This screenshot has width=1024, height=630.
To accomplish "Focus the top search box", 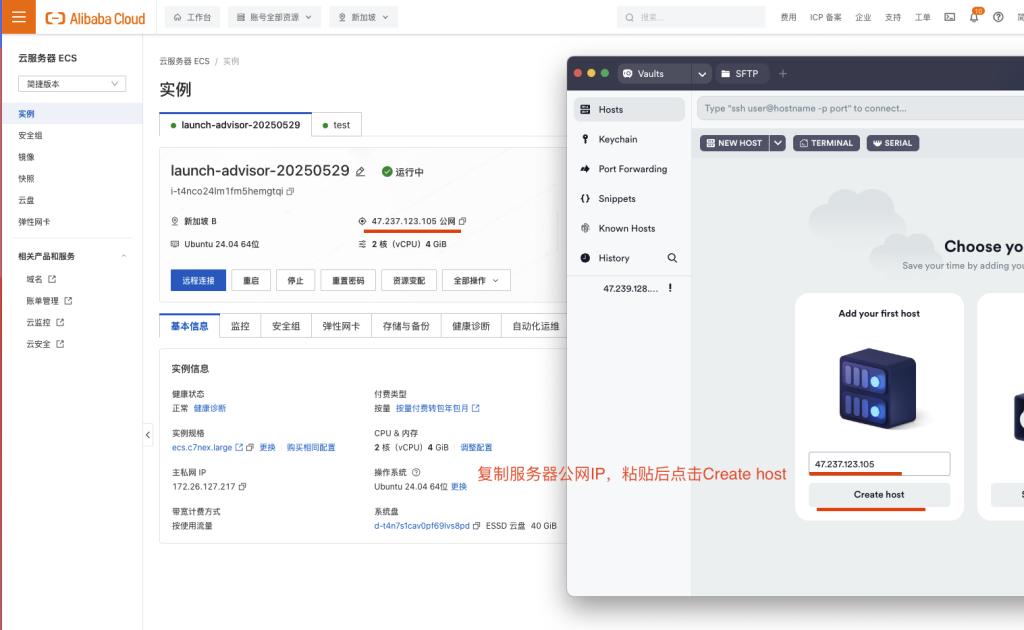I will tap(691, 17).
